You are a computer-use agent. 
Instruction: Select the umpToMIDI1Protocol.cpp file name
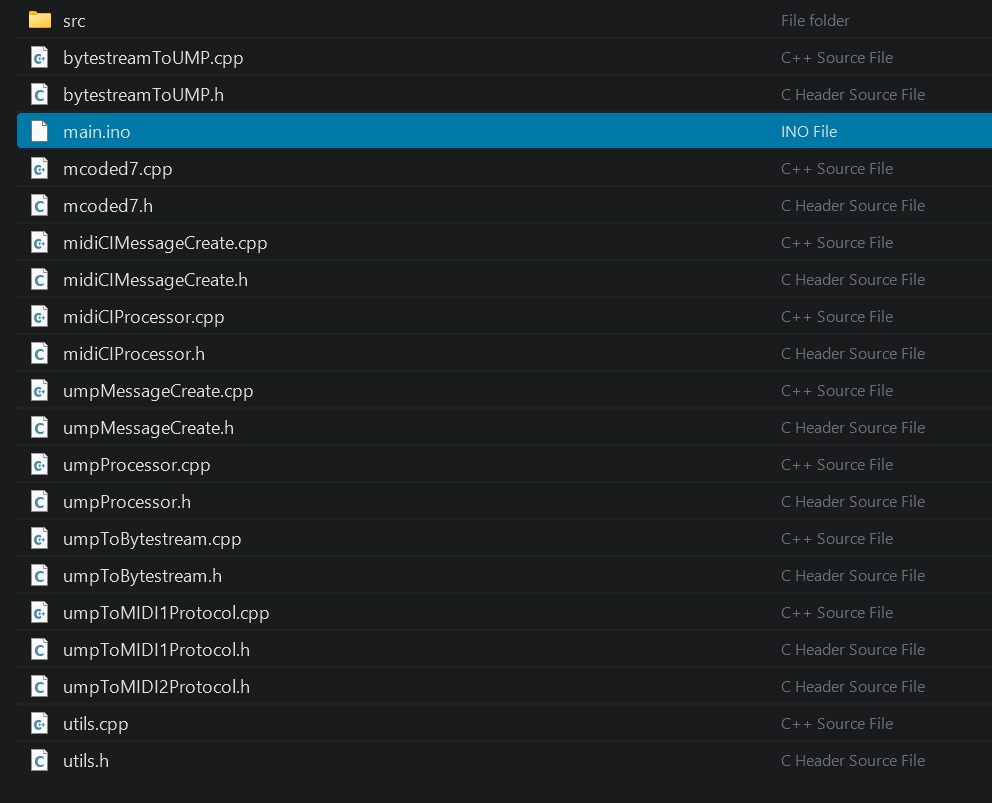[166, 613]
